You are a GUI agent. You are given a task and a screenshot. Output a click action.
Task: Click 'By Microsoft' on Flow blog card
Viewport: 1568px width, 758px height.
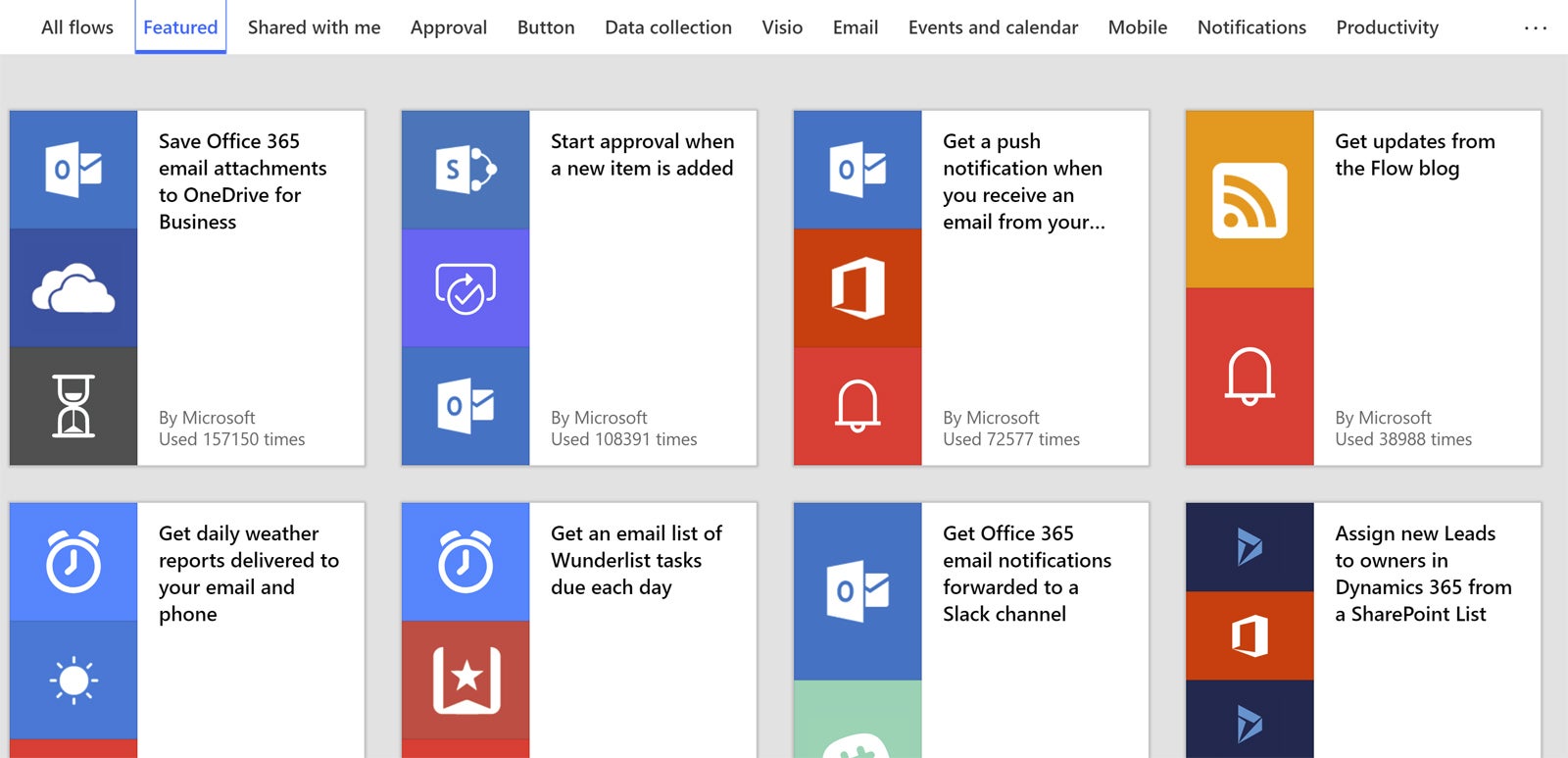pyautogui.click(x=1383, y=418)
